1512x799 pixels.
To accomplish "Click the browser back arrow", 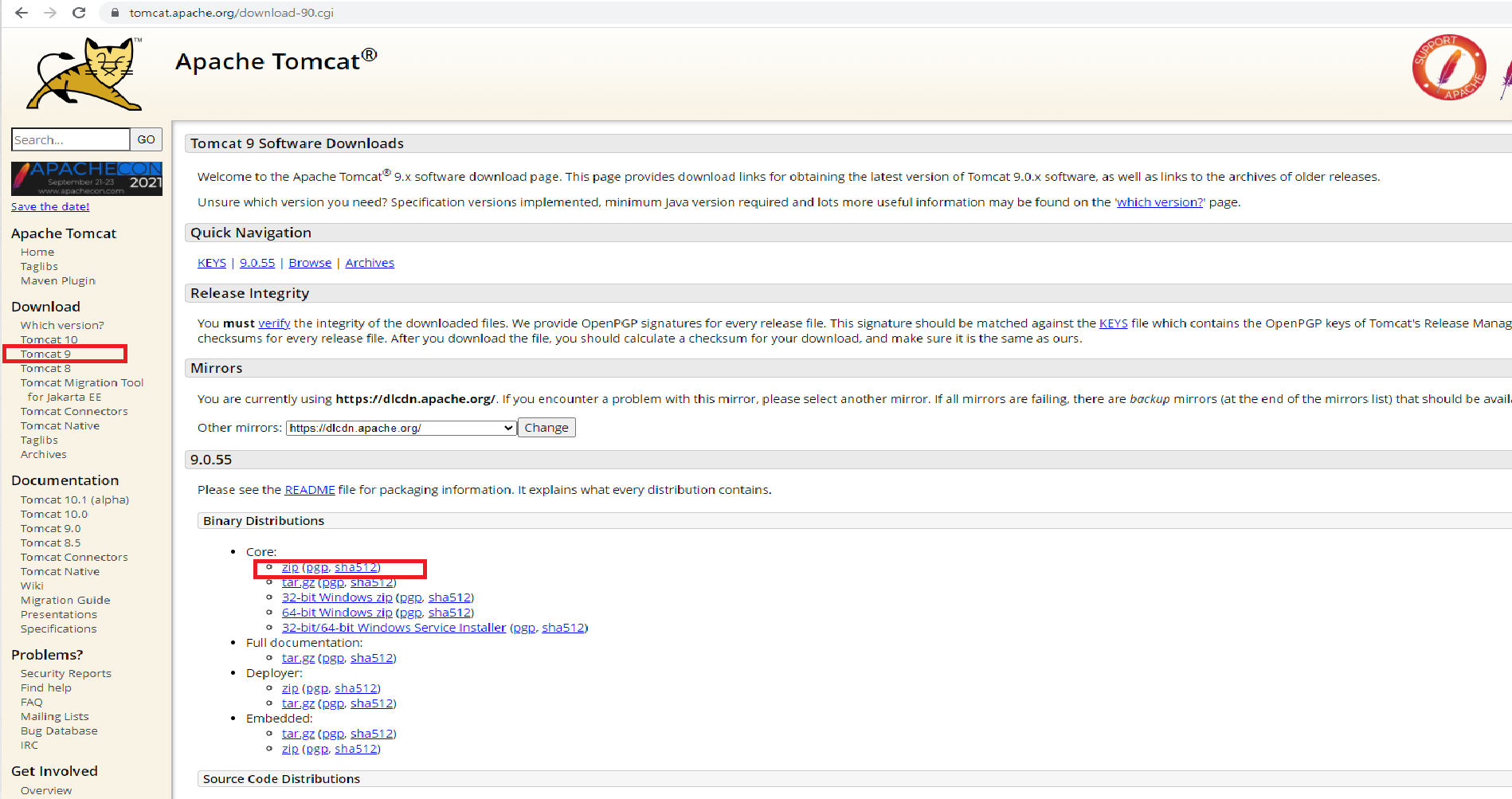I will tap(22, 13).
